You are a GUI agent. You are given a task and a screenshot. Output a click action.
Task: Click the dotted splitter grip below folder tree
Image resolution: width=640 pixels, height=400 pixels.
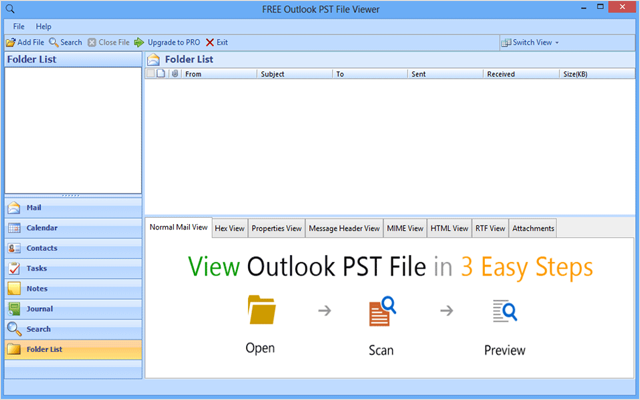click(x=71, y=196)
